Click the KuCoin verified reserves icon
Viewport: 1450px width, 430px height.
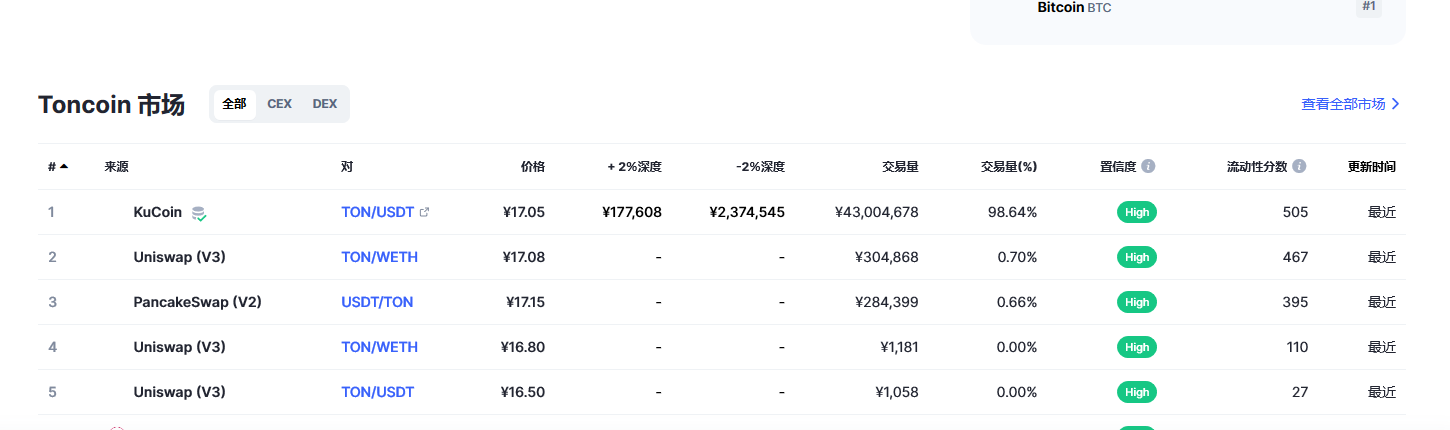200,213
